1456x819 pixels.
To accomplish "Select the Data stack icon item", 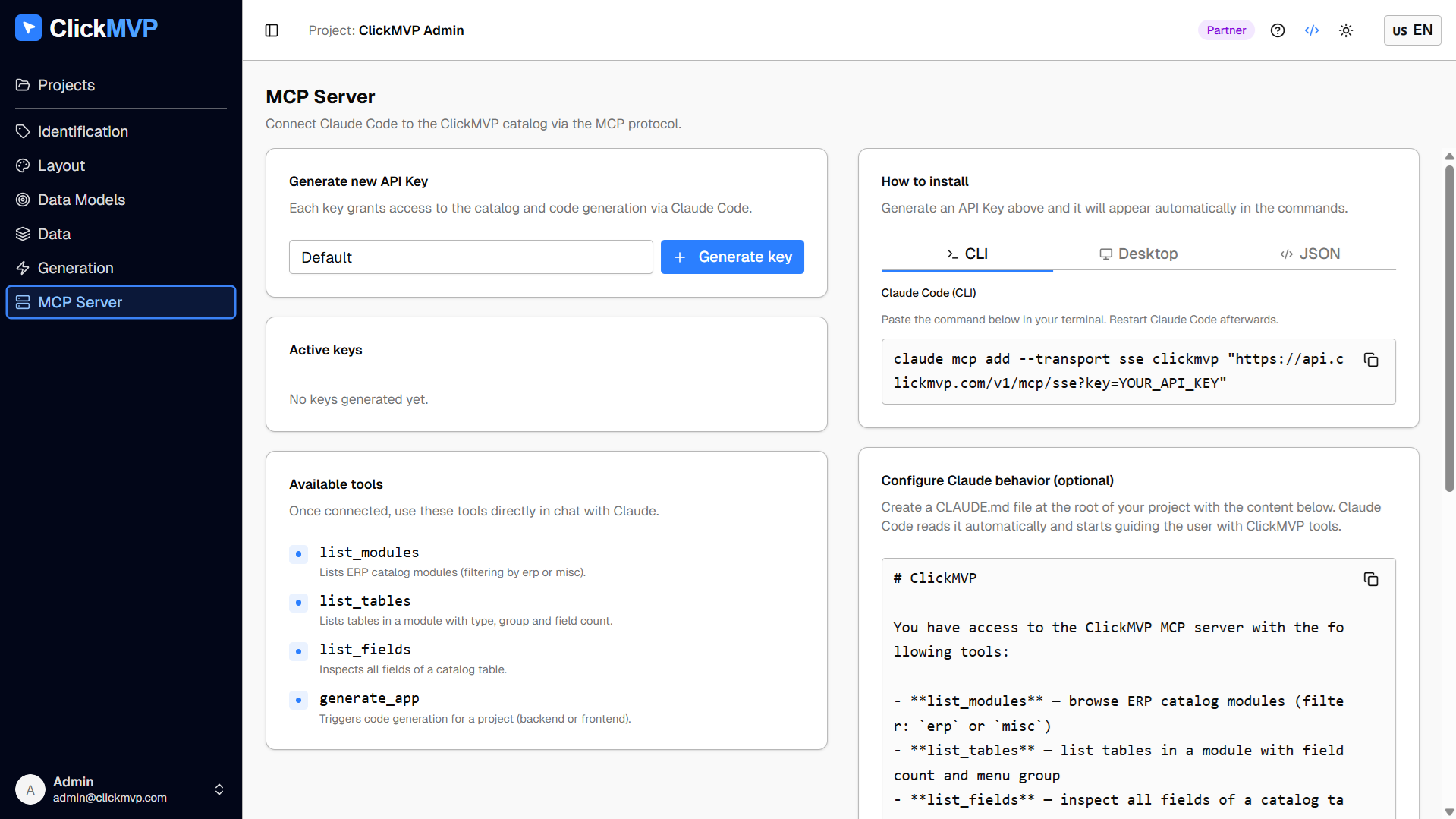I will pyautogui.click(x=54, y=234).
